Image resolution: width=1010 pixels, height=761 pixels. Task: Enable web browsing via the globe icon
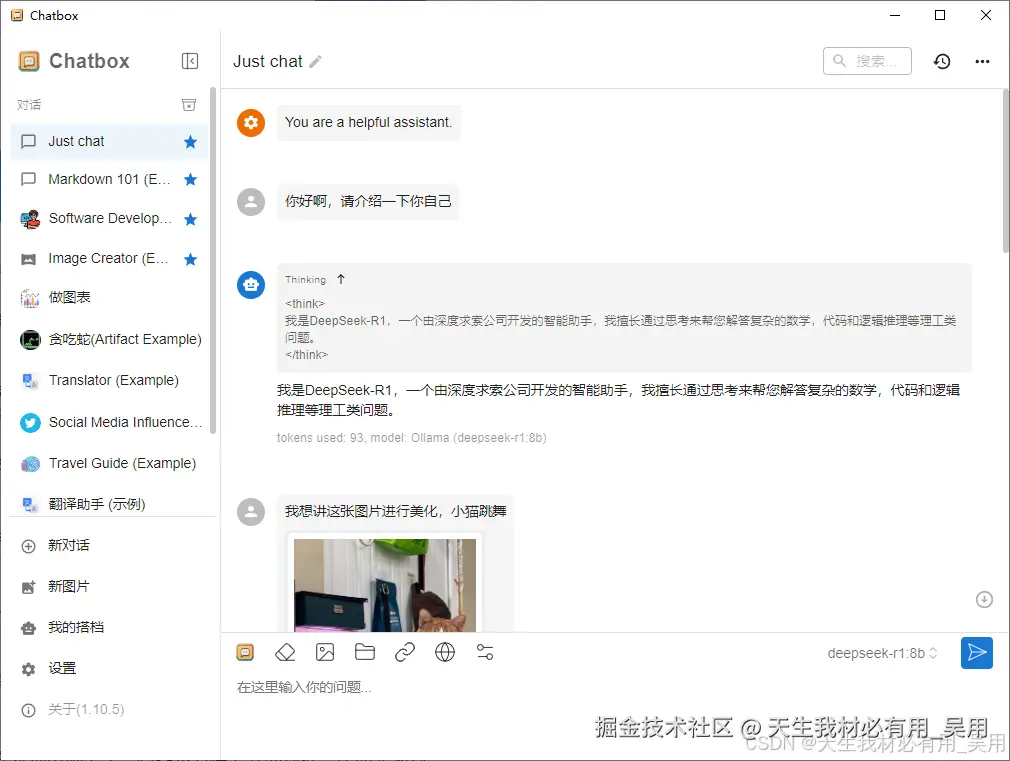pyautogui.click(x=445, y=651)
